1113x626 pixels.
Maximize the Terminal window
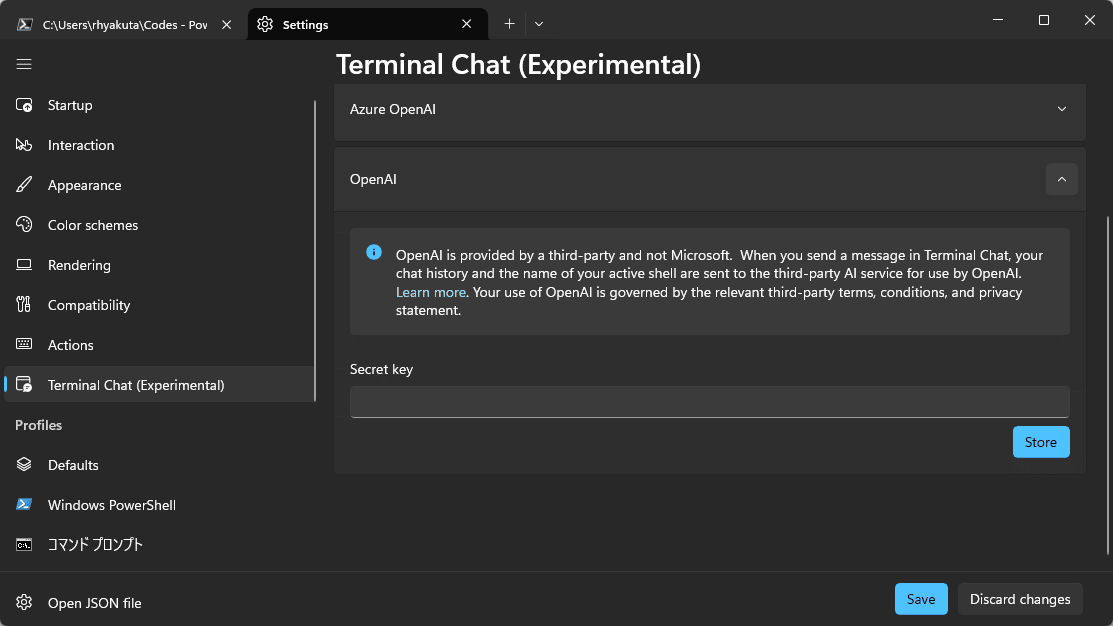pos(1043,20)
